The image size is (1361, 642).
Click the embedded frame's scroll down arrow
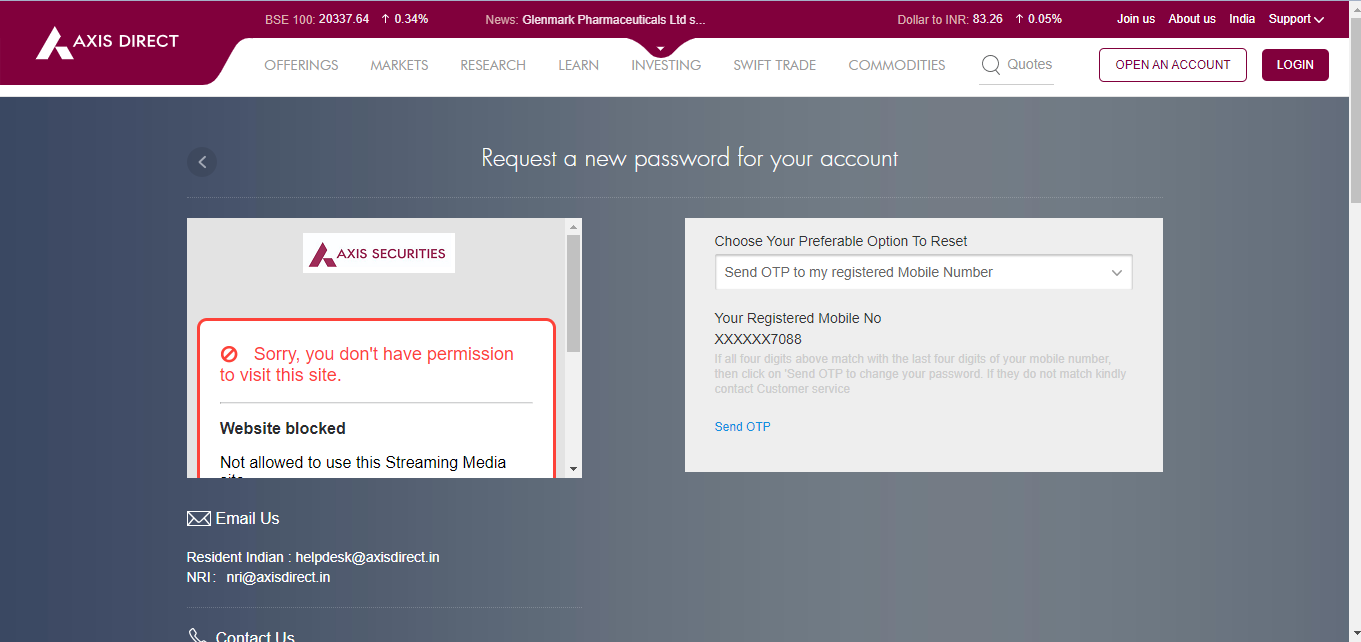click(573, 468)
